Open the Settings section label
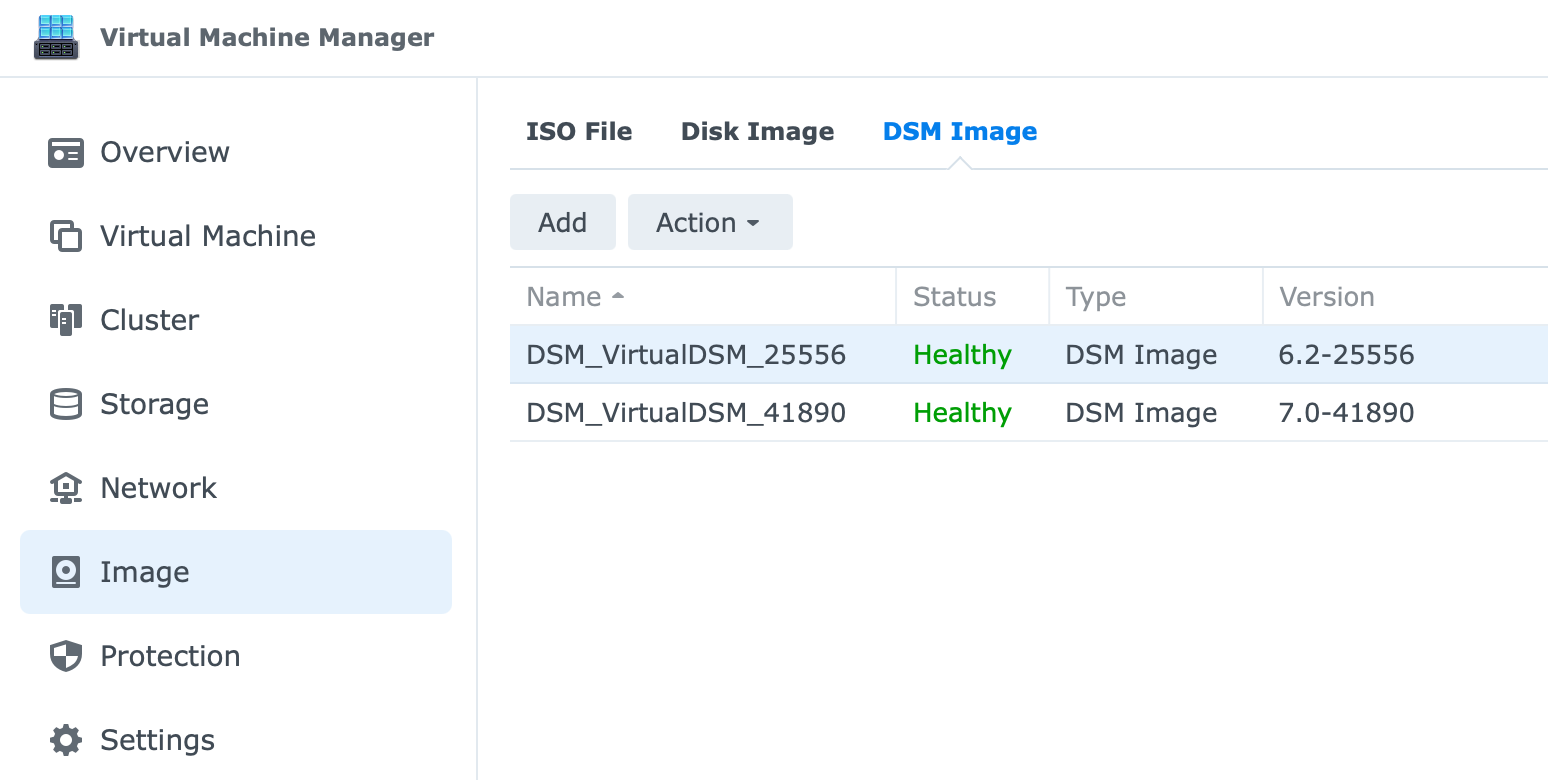 point(158,740)
